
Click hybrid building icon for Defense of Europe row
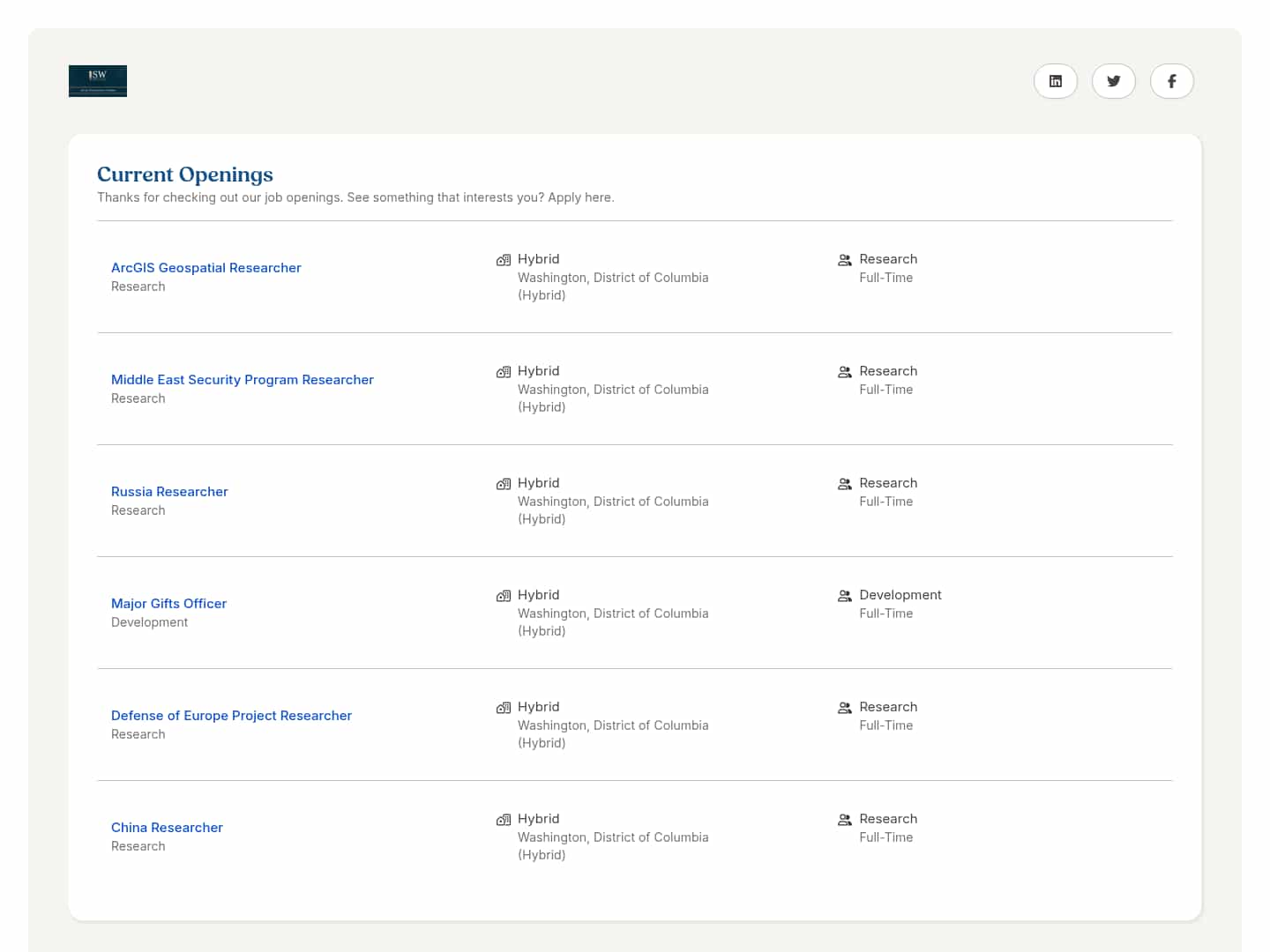pos(504,708)
